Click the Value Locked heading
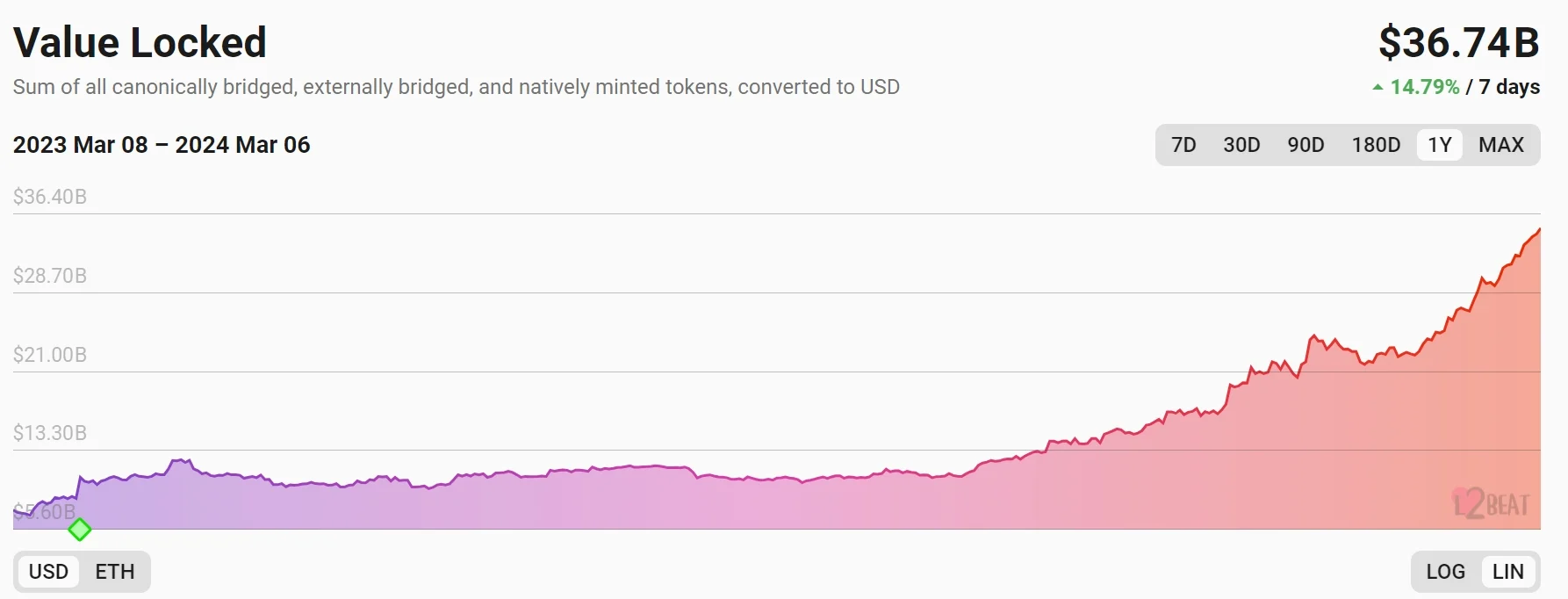The width and height of the screenshot is (1568, 599). click(140, 42)
